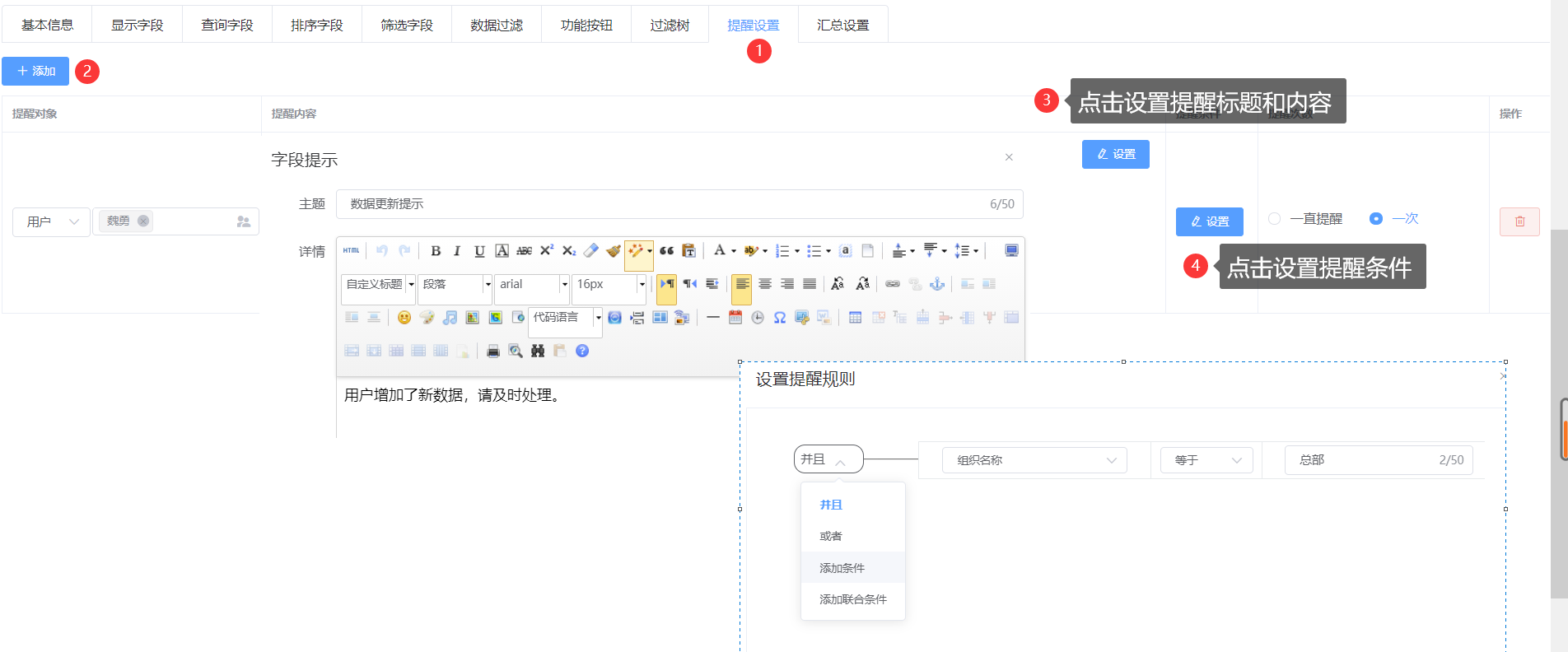Insert special character with the Omega icon
This screenshot has width=1568, height=652.
tap(779, 318)
